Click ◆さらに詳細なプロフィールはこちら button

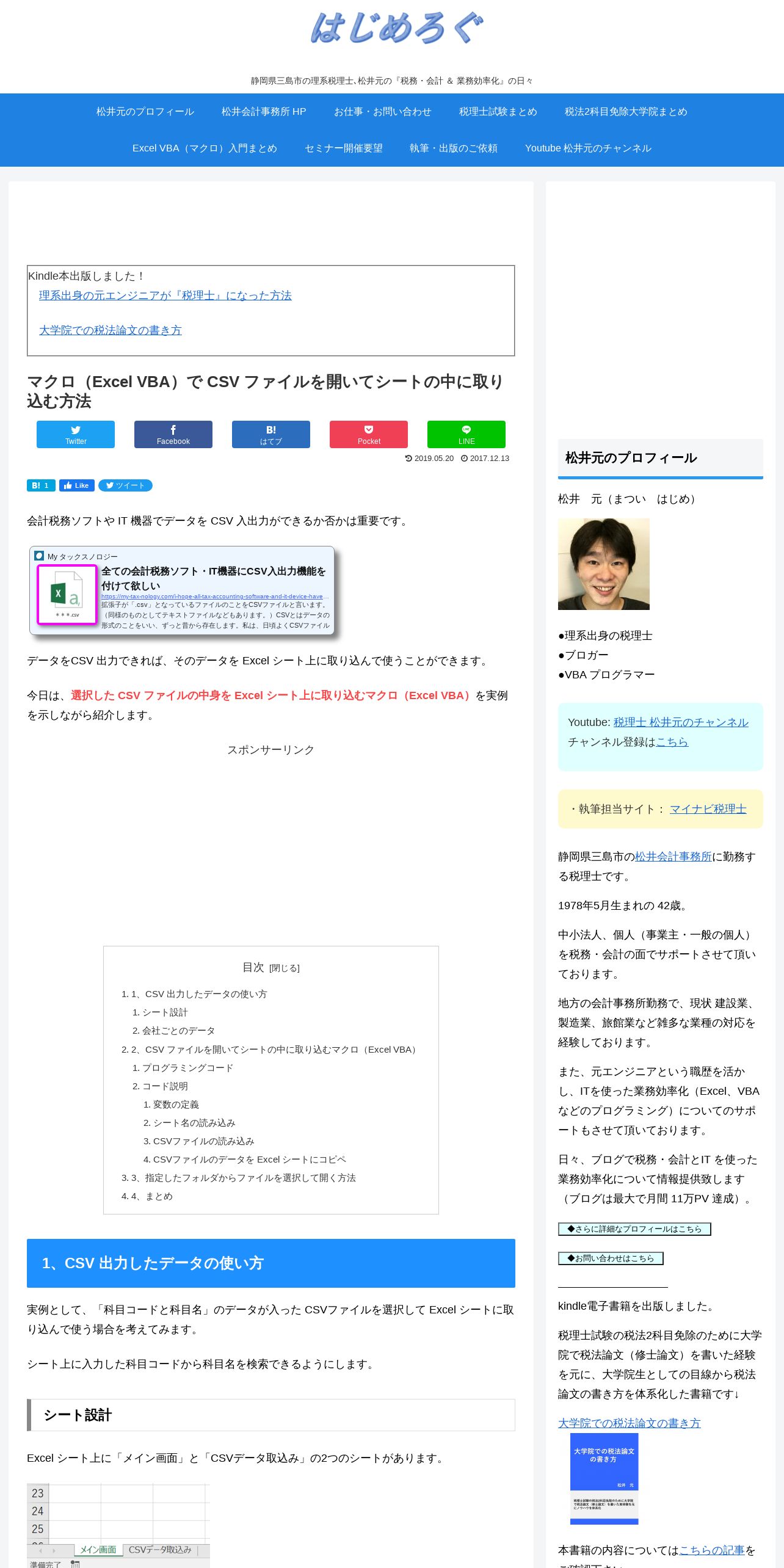[634, 1229]
